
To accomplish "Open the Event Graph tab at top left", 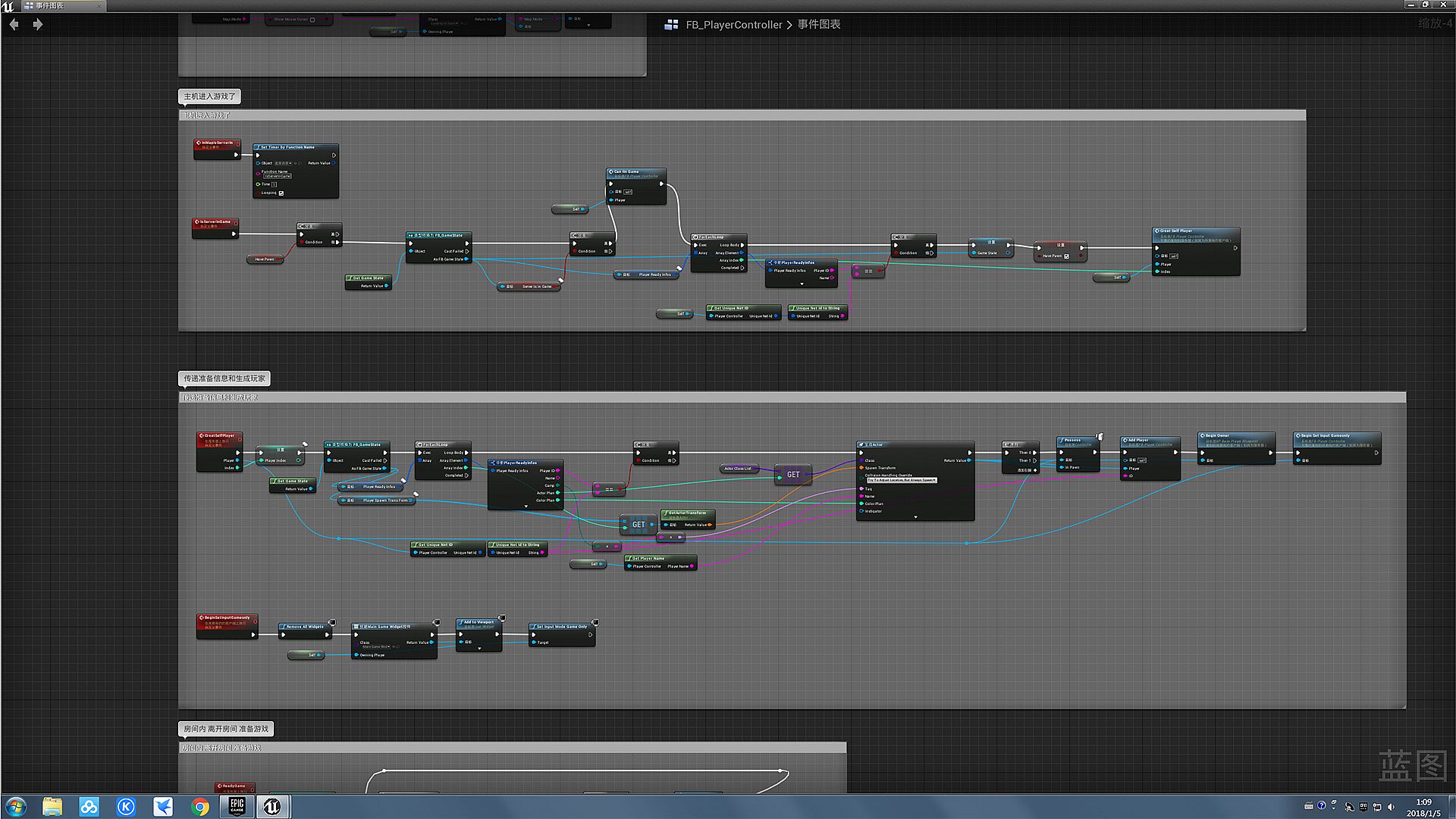I will tap(50, 5).
